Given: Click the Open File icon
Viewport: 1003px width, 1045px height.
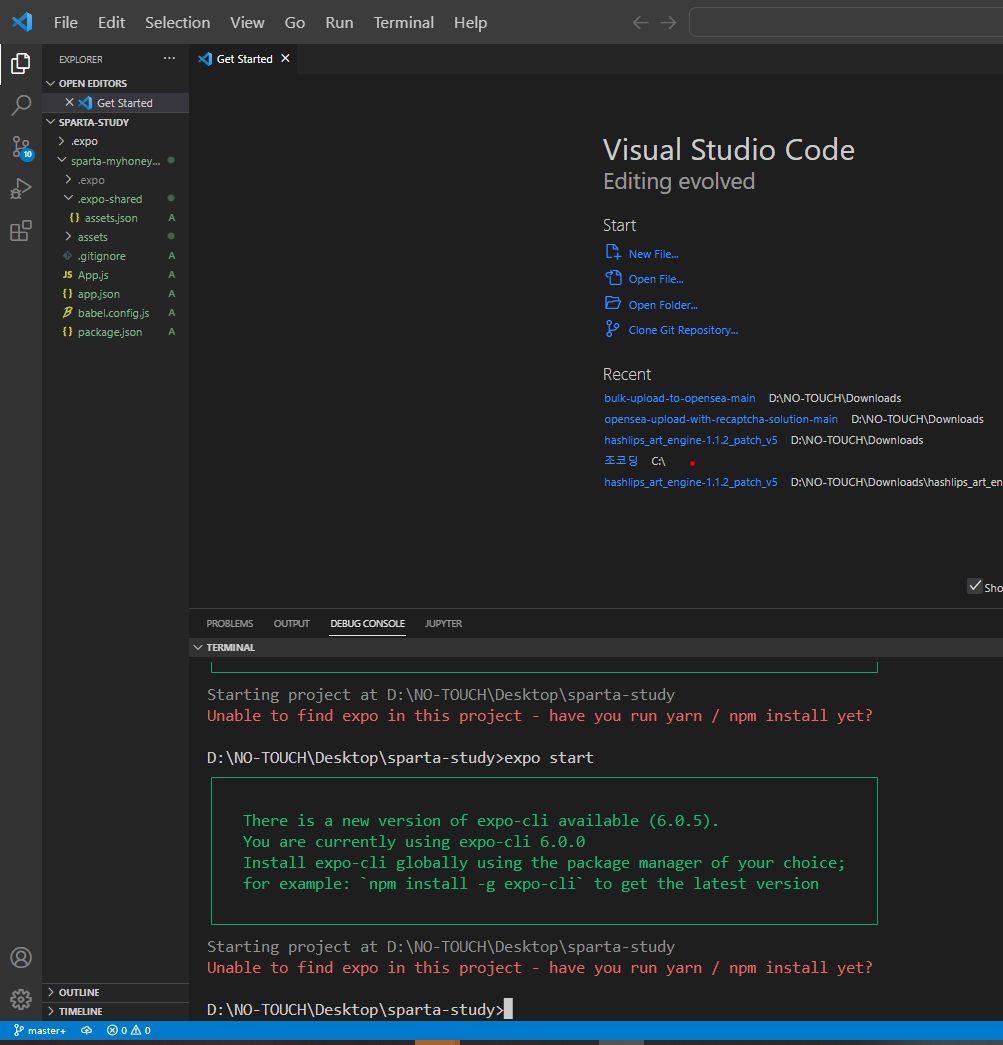Looking at the screenshot, I should click(612, 278).
